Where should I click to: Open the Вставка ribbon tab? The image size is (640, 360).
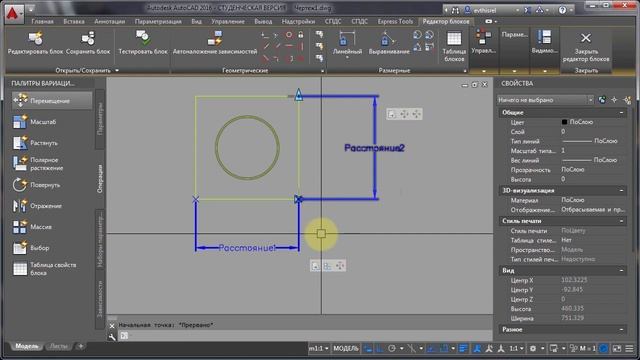tap(74, 21)
